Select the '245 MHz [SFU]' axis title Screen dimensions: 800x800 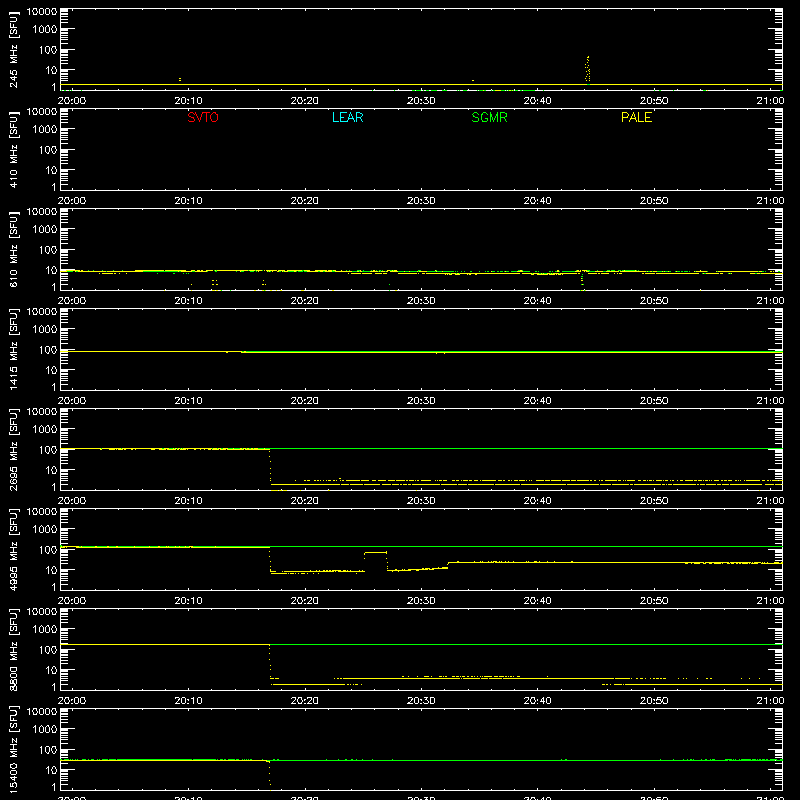pos(14,49)
